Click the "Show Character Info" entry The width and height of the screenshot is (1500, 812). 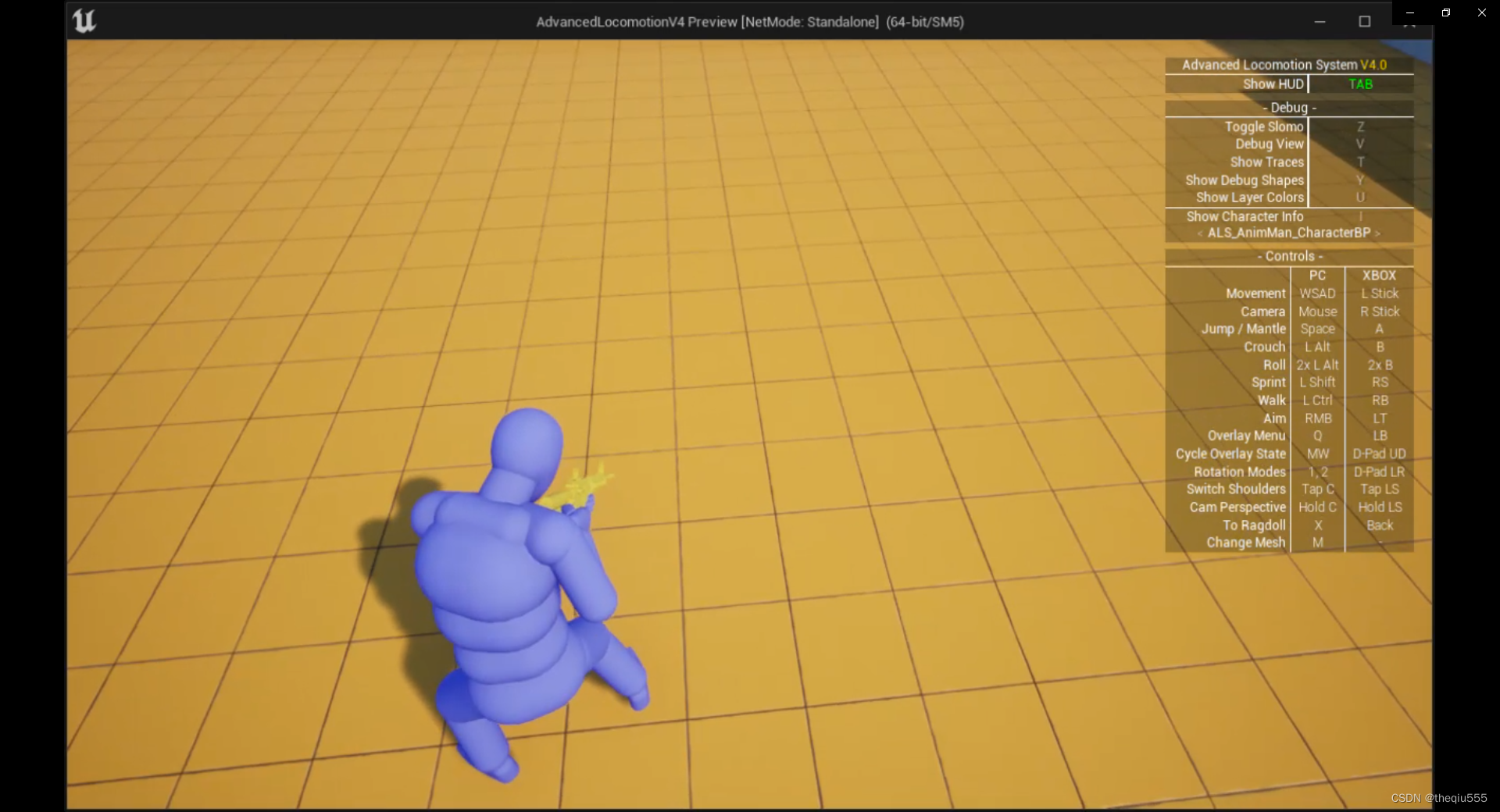click(1245, 216)
